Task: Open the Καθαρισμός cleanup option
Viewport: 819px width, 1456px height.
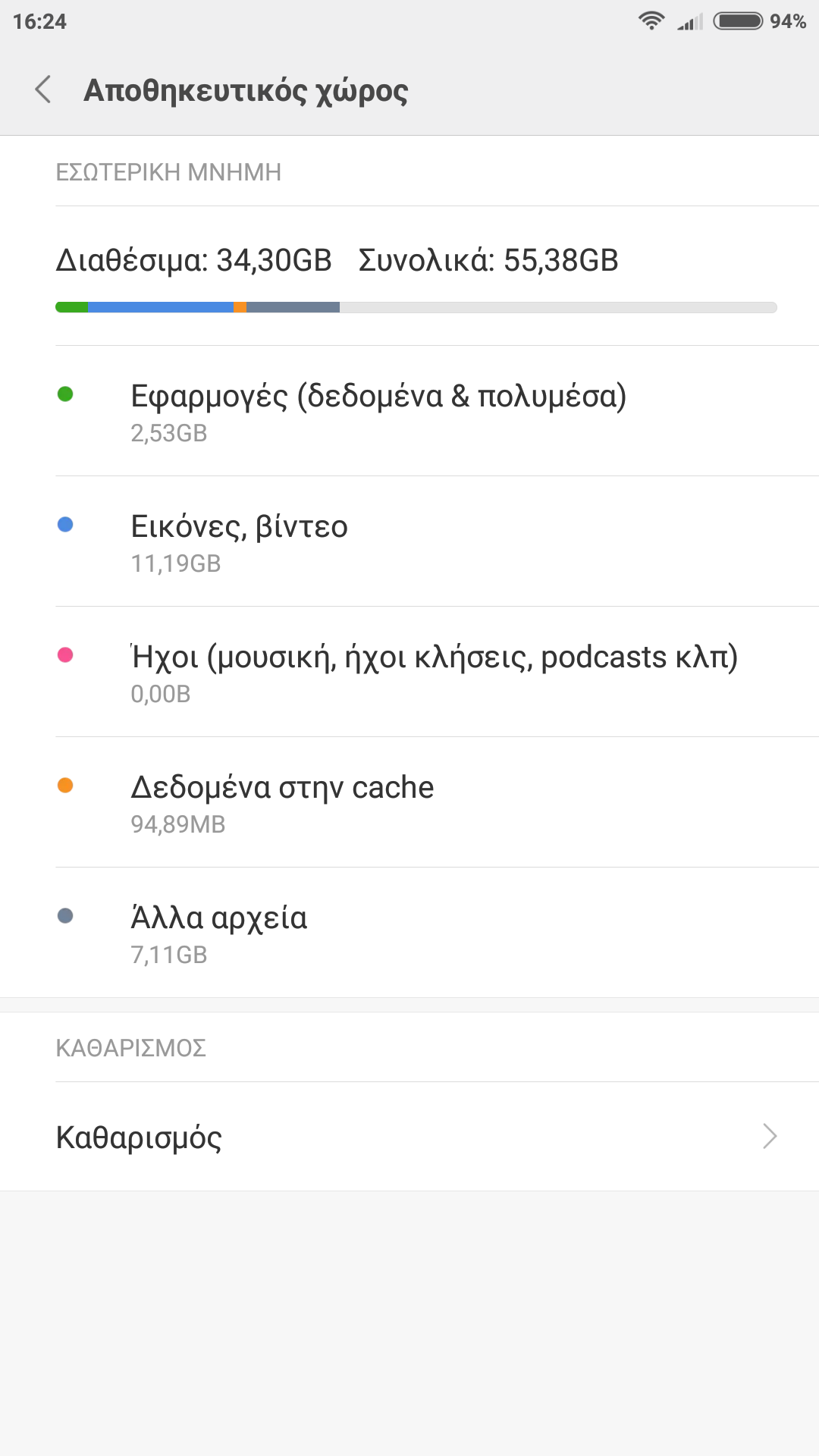Action: click(140, 1137)
